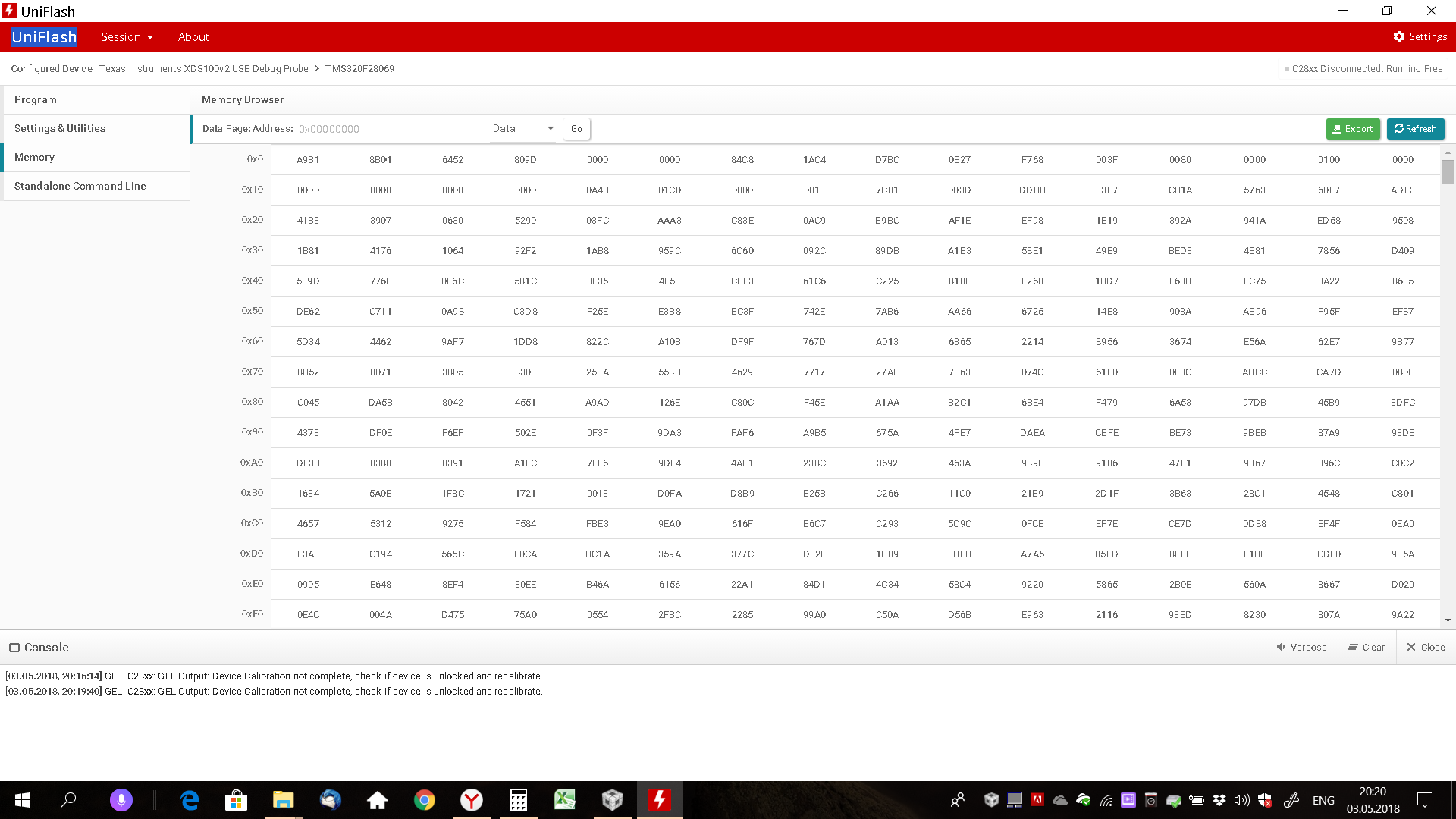Close the console panel
The image size is (1456, 819).
pyautogui.click(x=1426, y=647)
